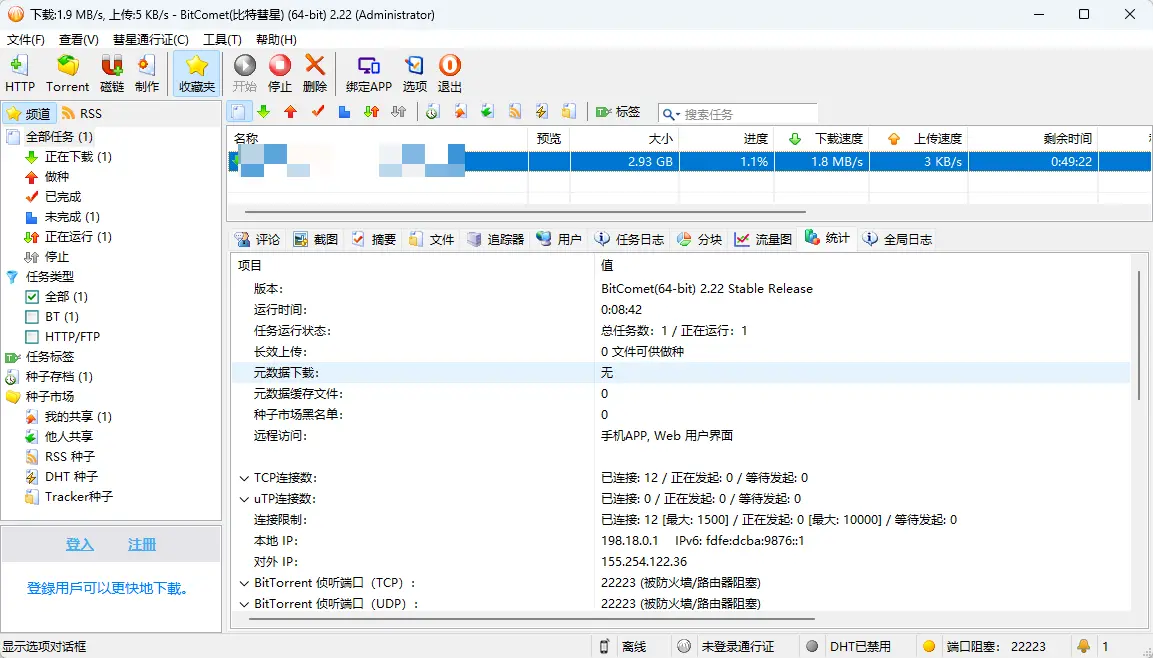Open the 用户 peers tab
Viewport: 1153px width, 658px height.
[x=560, y=240]
